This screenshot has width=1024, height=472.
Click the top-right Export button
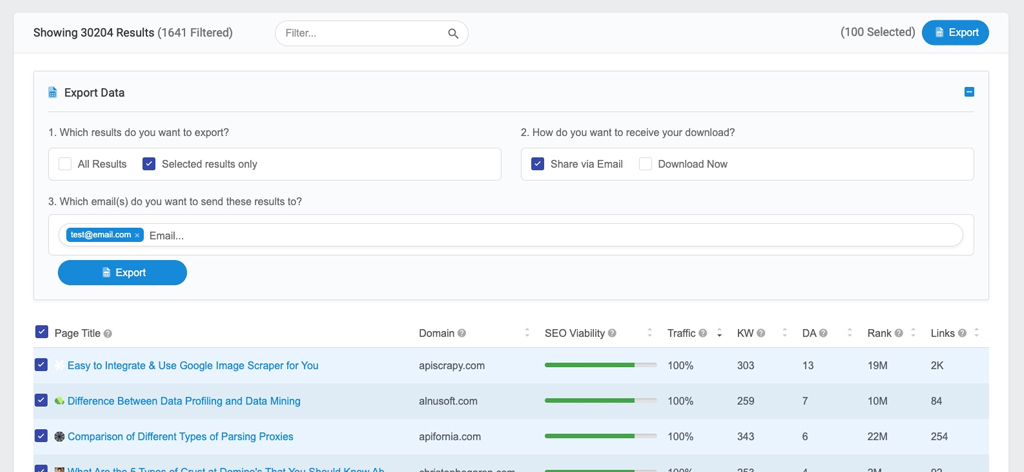(x=955, y=33)
